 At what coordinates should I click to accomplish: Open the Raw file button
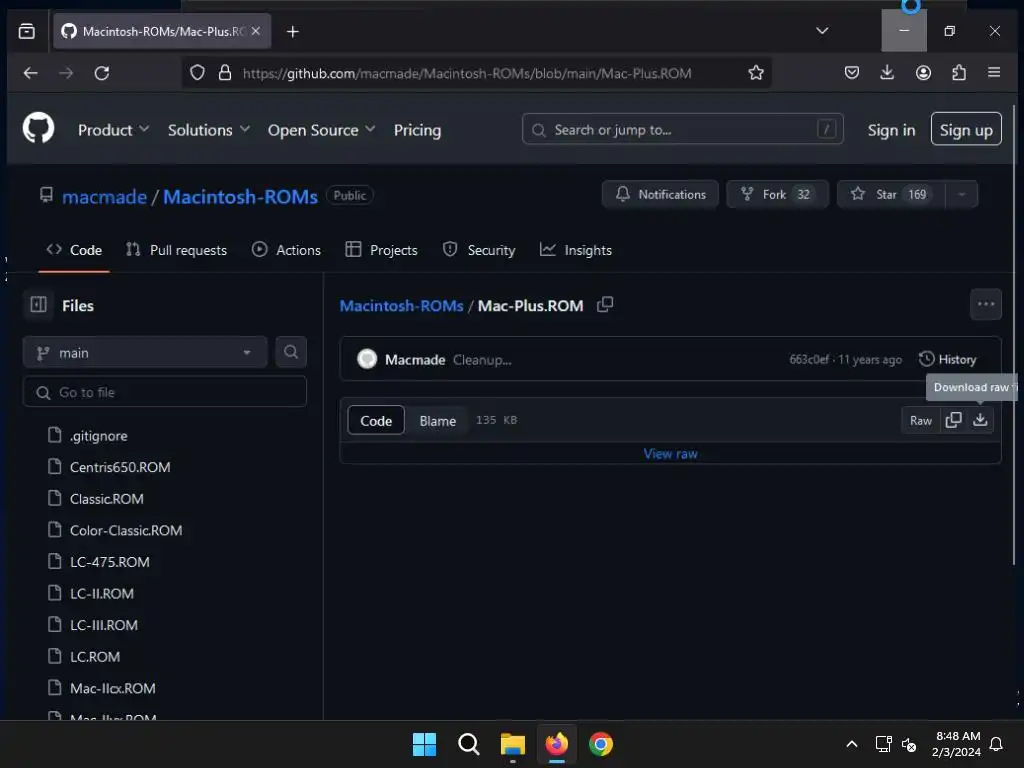click(921, 420)
